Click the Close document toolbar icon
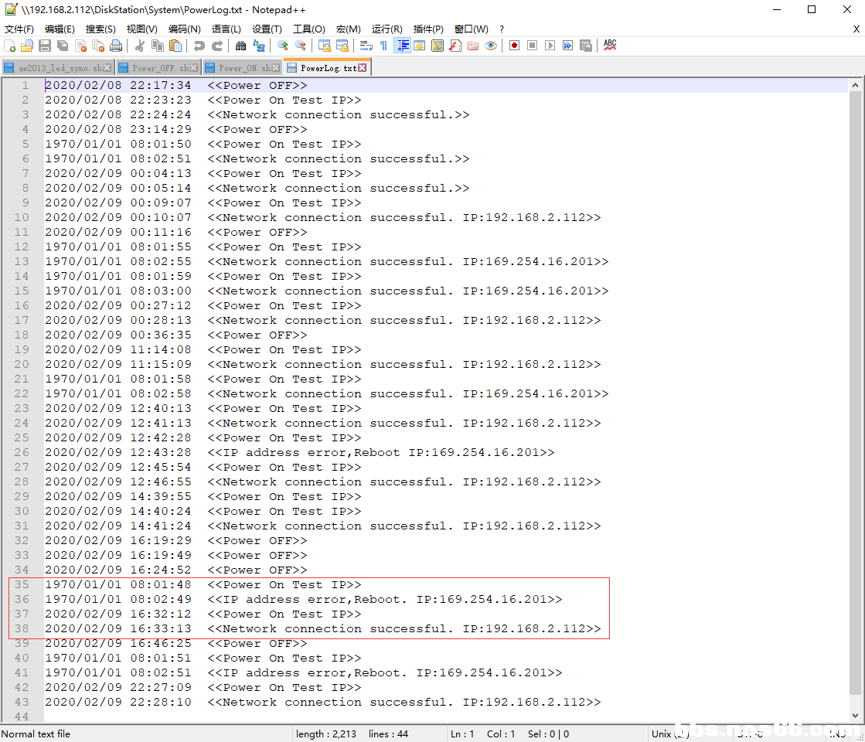 pos(81,46)
